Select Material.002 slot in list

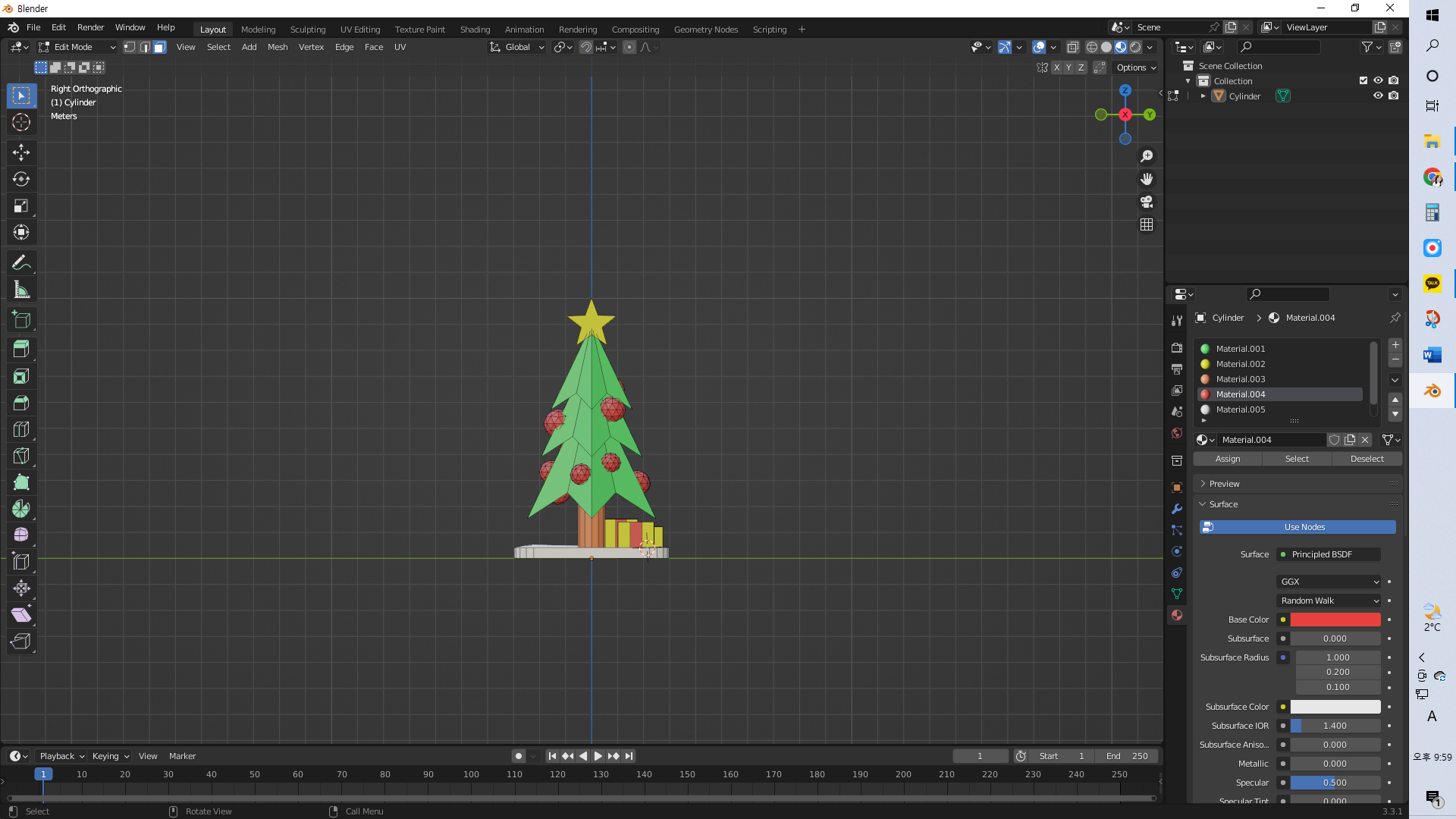tap(1241, 364)
